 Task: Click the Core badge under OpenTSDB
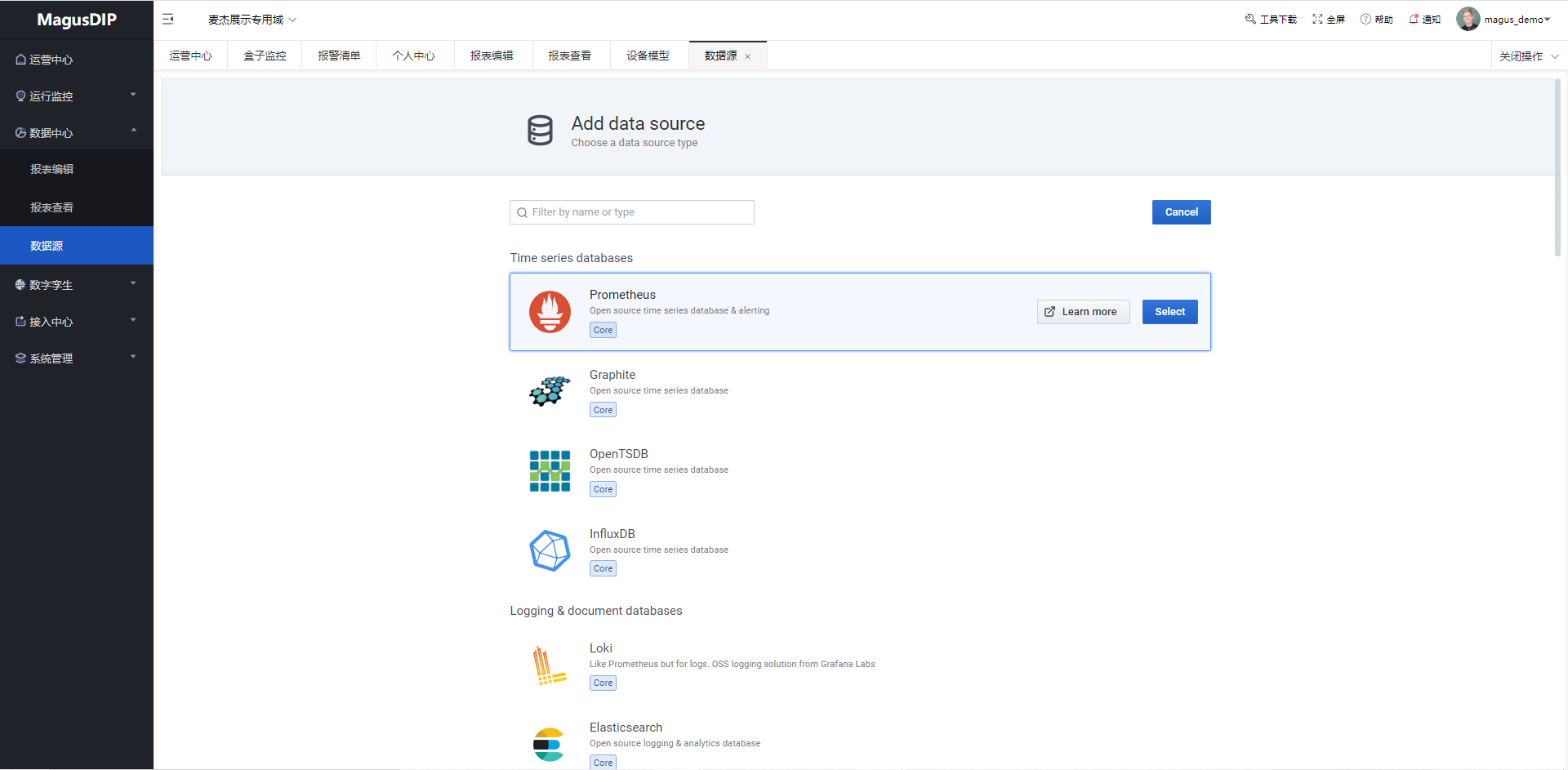pyautogui.click(x=604, y=490)
